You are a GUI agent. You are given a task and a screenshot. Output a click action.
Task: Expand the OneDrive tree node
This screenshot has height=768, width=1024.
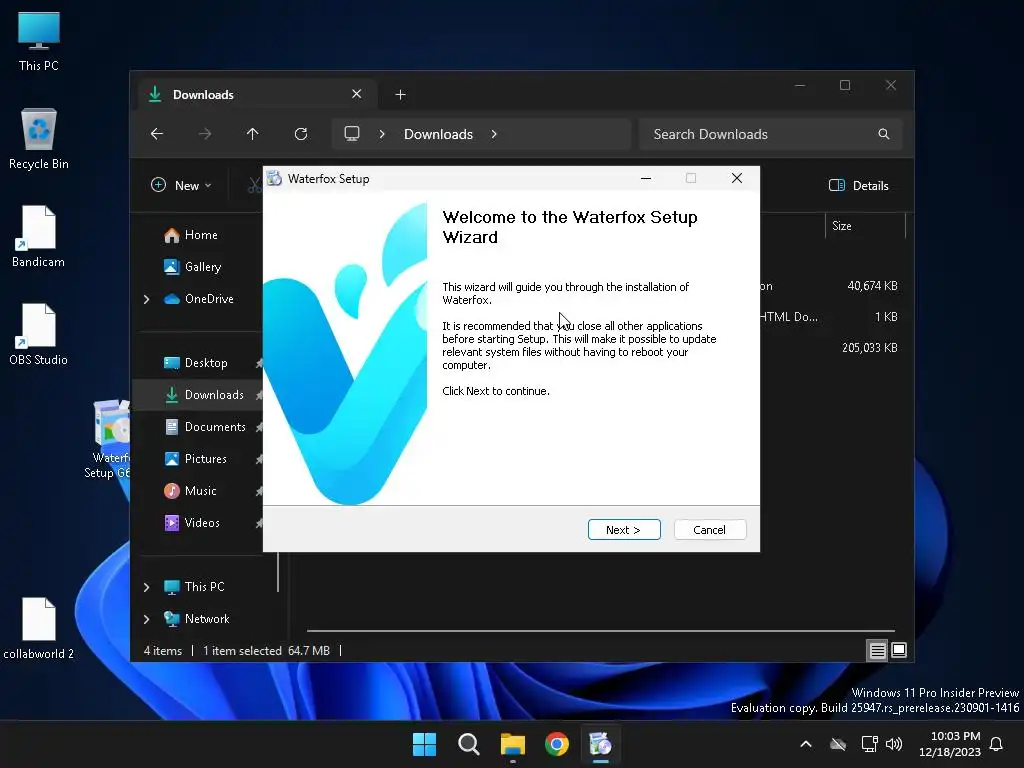(146, 299)
